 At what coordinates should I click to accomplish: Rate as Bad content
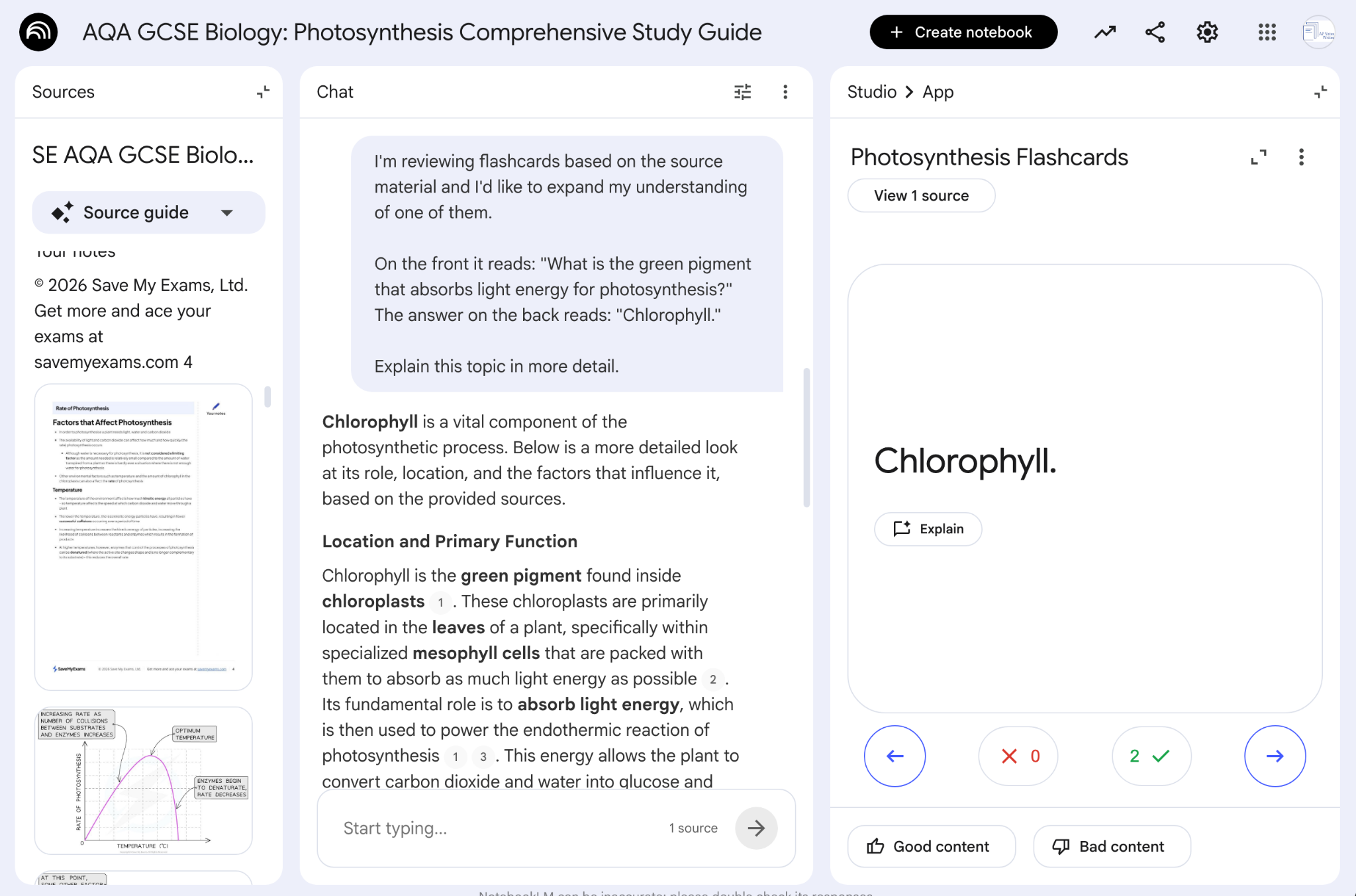coord(1112,846)
